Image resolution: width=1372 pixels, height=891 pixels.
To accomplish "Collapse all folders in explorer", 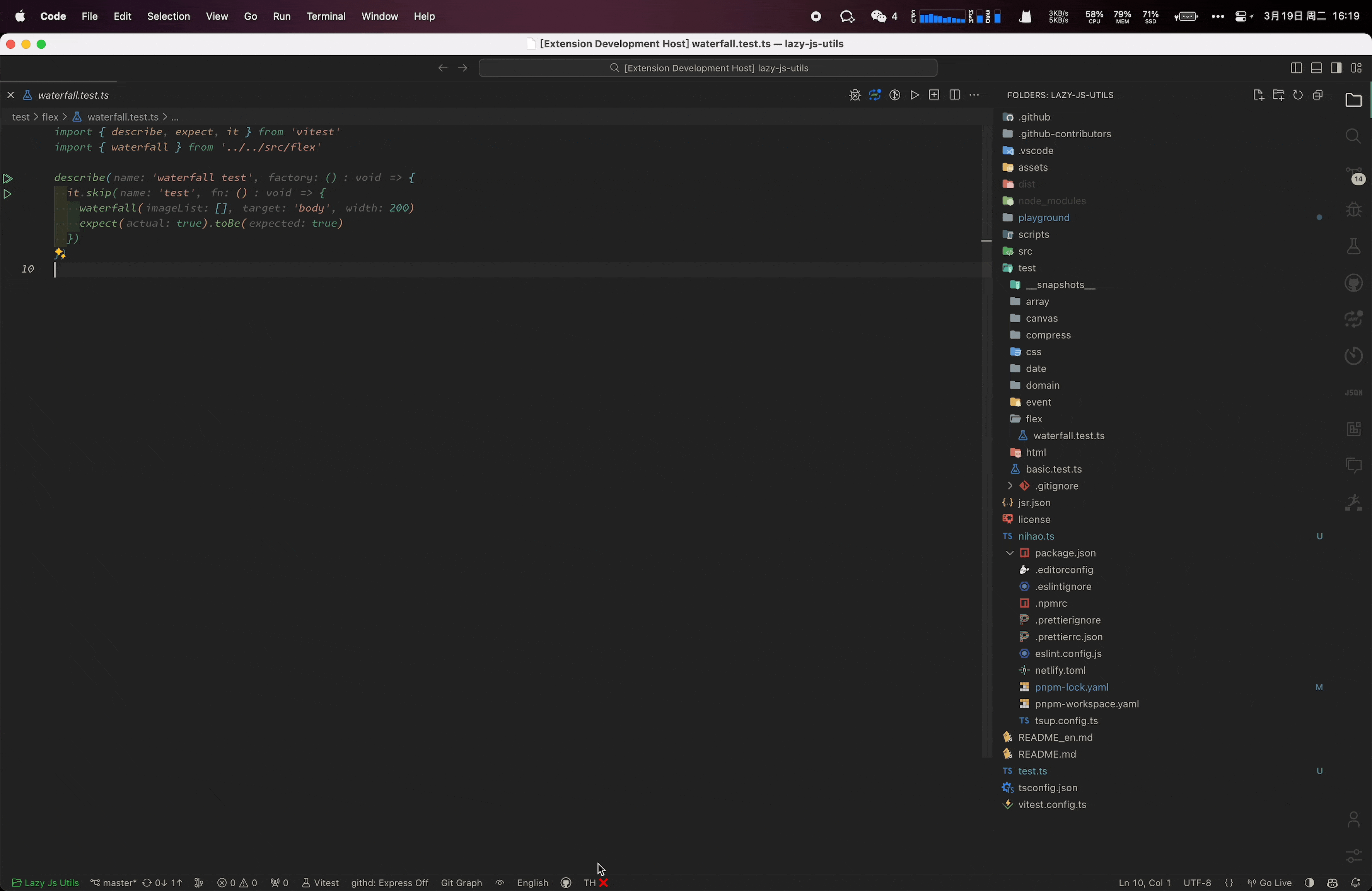I will pos(1318,95).
